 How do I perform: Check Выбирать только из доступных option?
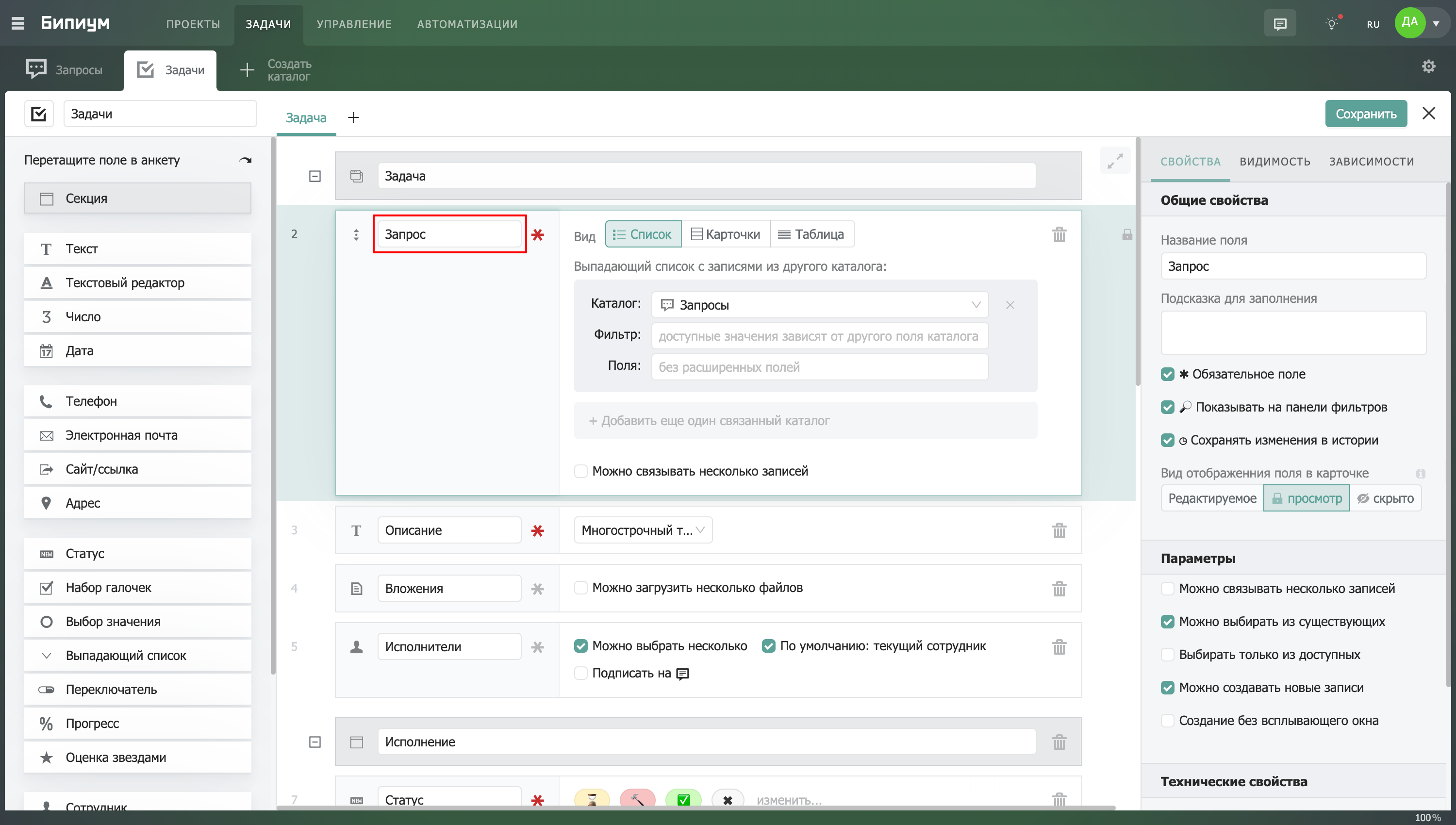pos(1167,655)
